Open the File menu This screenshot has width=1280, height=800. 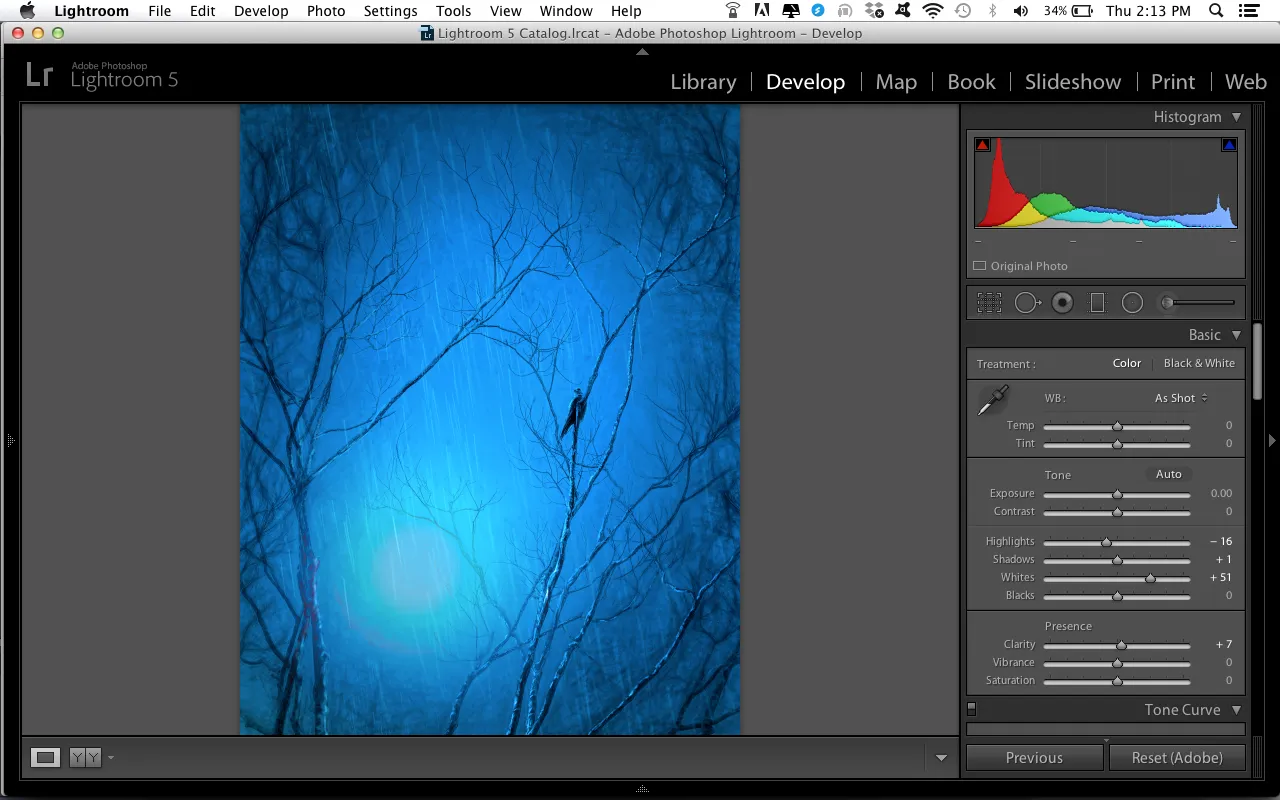(x=159, y=11)
